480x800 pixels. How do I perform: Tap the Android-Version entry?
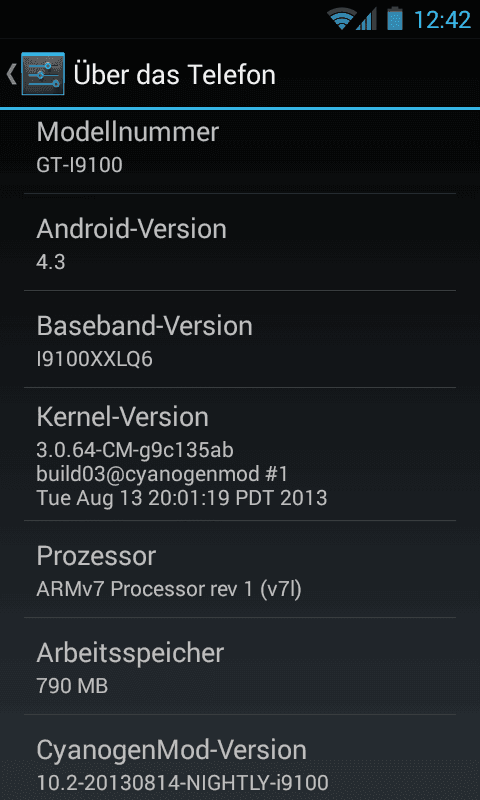tap(240, 242)
